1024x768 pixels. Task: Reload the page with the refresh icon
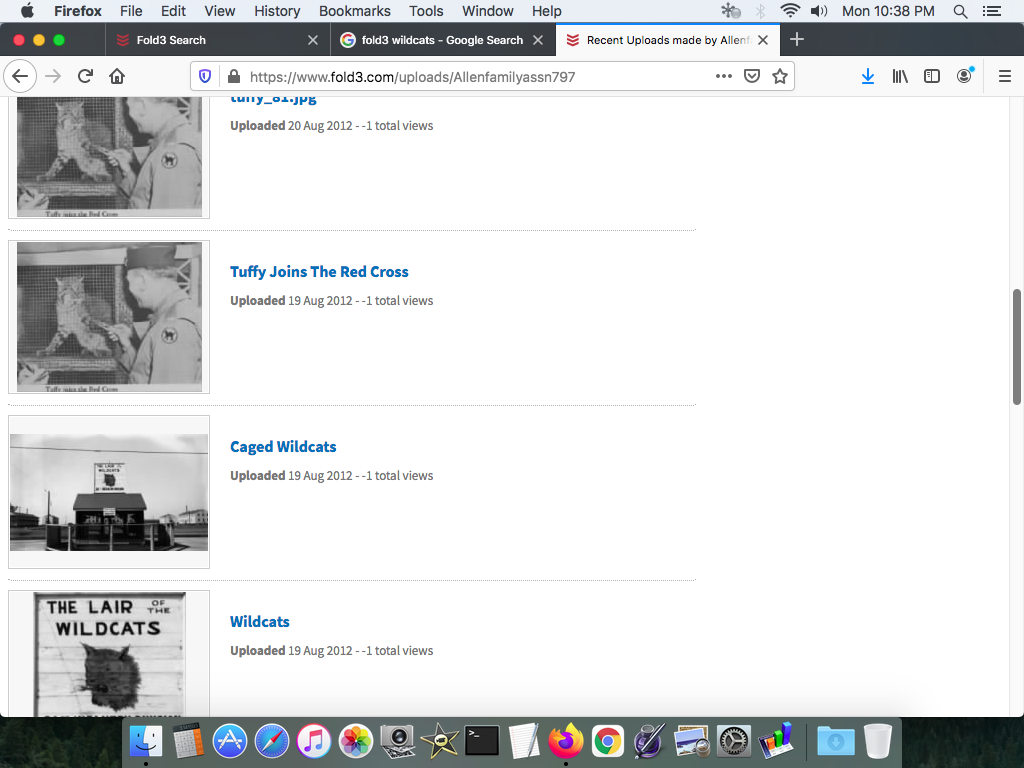tap(86, 76)
